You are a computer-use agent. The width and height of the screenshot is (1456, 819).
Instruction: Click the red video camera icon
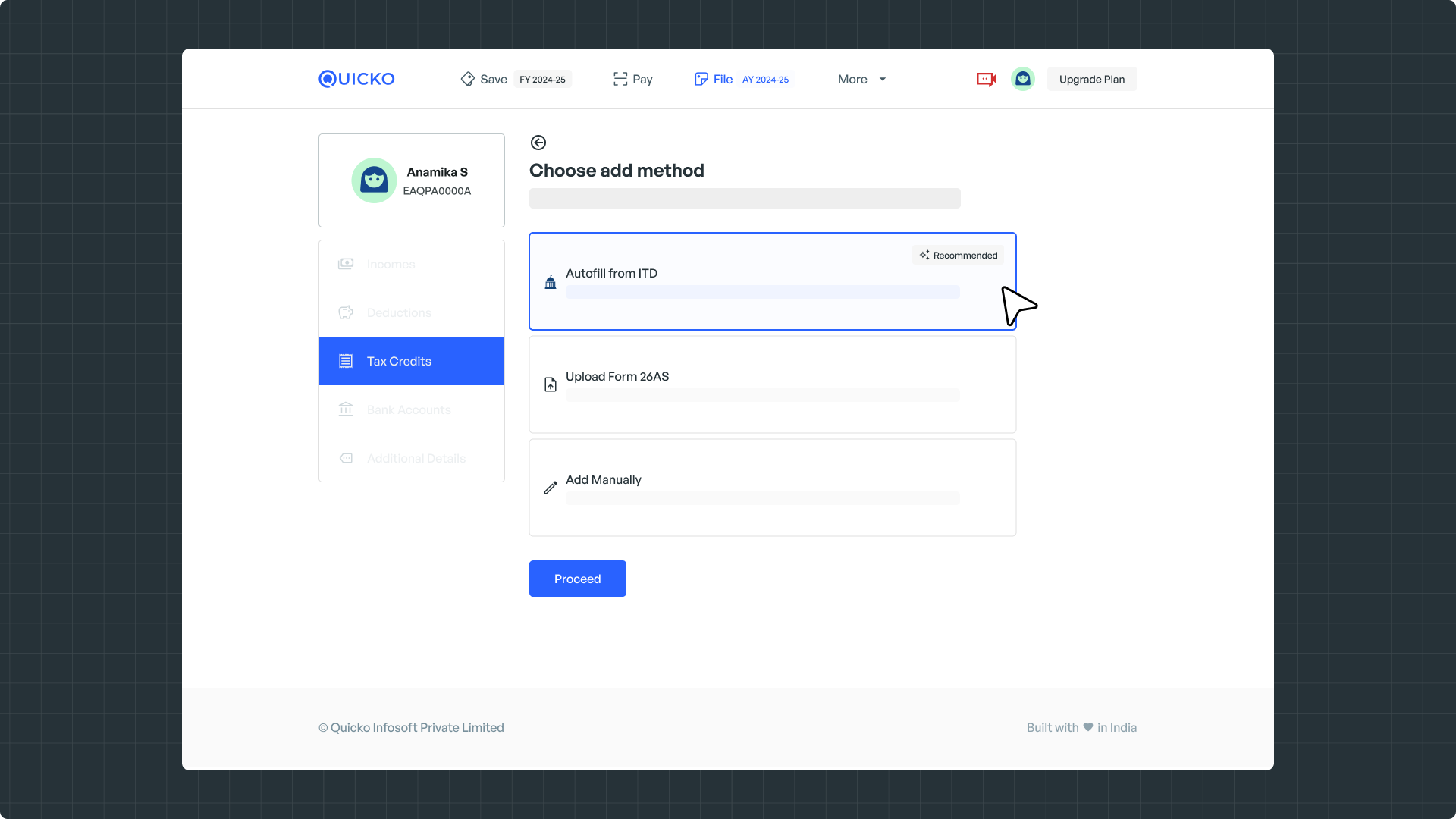point(987,79)
